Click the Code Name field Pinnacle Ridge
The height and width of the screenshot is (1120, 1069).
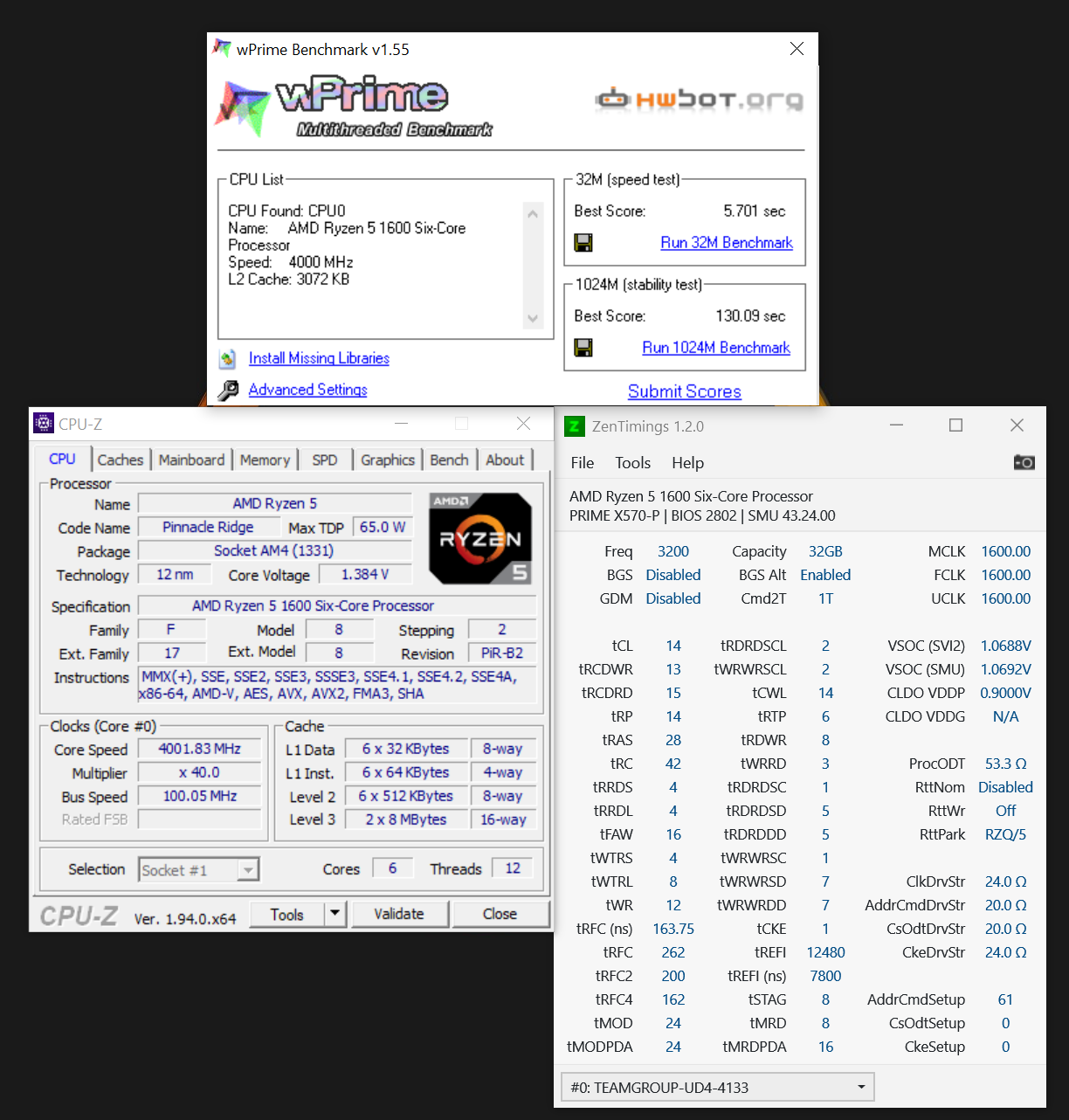[x=208, y=527]
